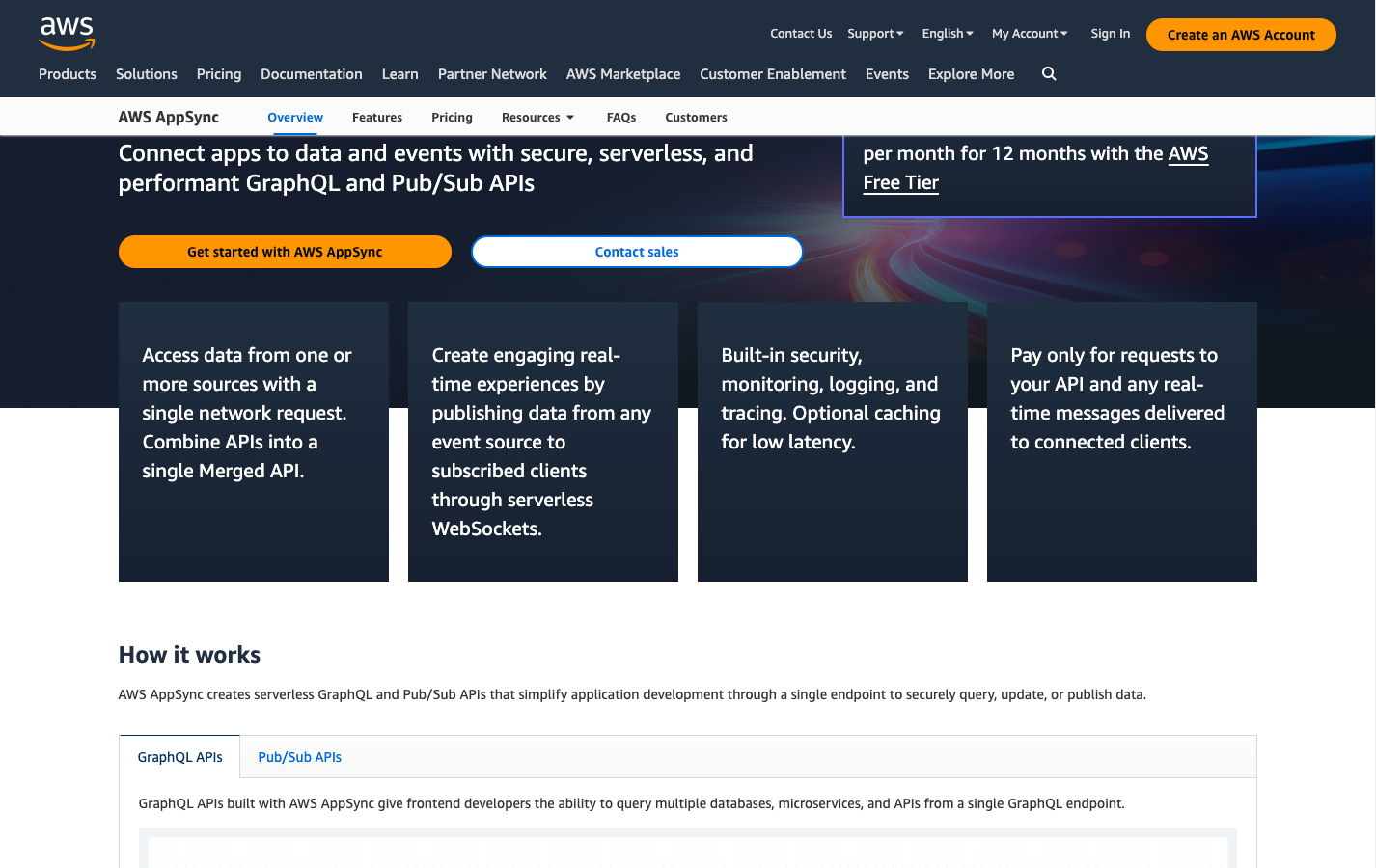Select the GraphQL APIs tab

coord(180,757)
